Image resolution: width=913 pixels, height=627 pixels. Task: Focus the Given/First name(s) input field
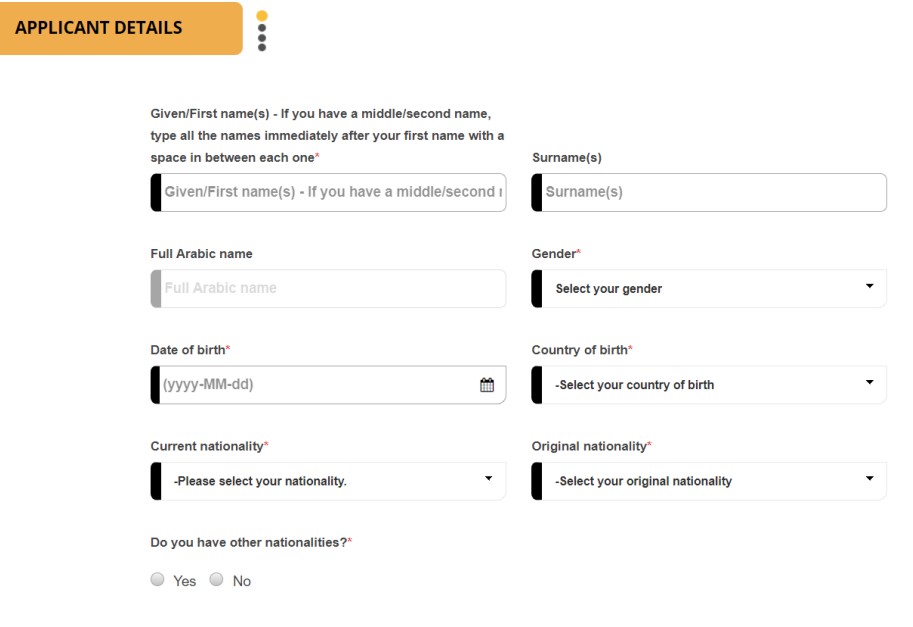coord(328,192)
